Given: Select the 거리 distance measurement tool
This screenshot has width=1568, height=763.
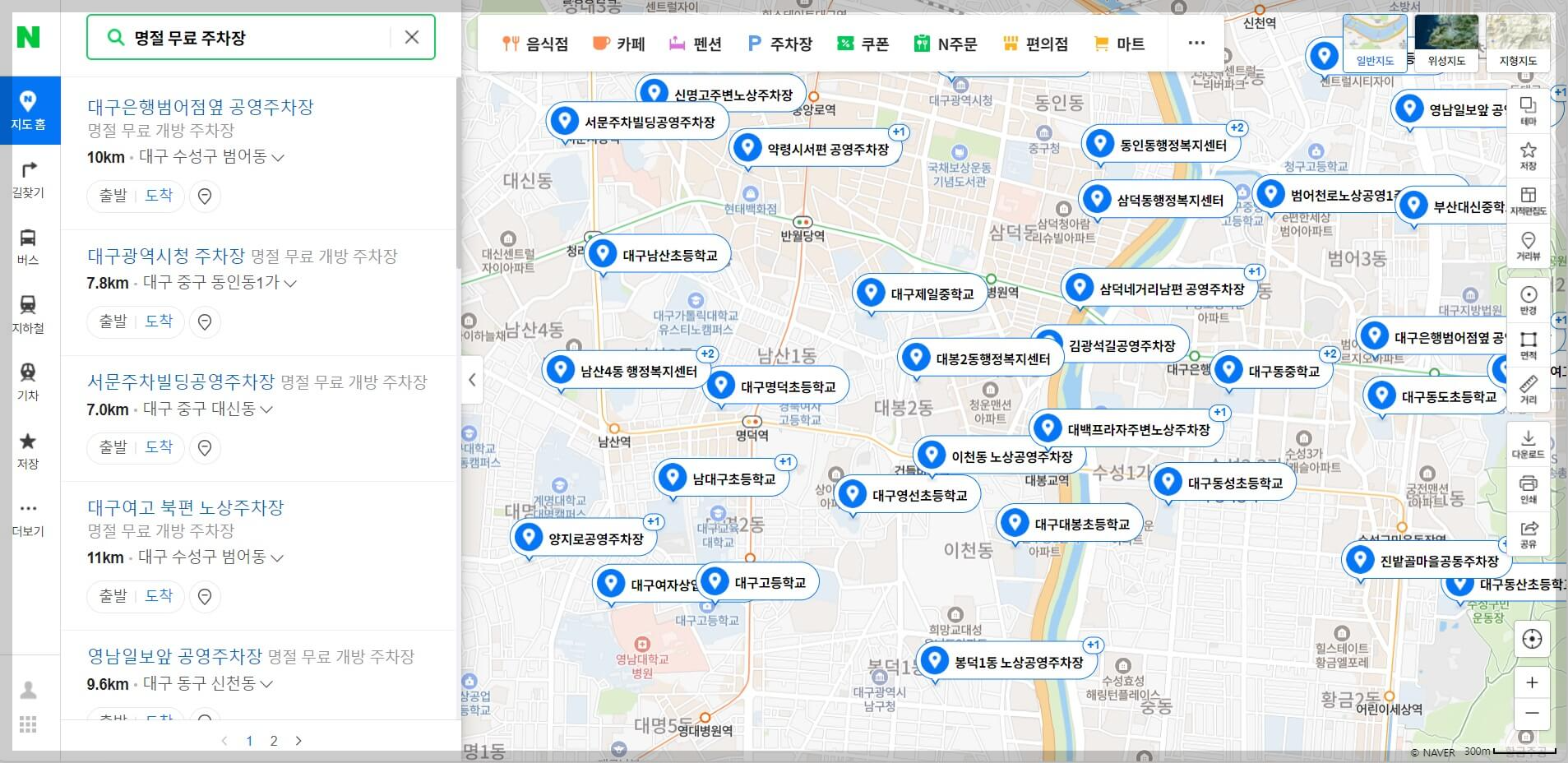Looking at the screenshot, I should pyautogui.click(x=1529, y=388).
